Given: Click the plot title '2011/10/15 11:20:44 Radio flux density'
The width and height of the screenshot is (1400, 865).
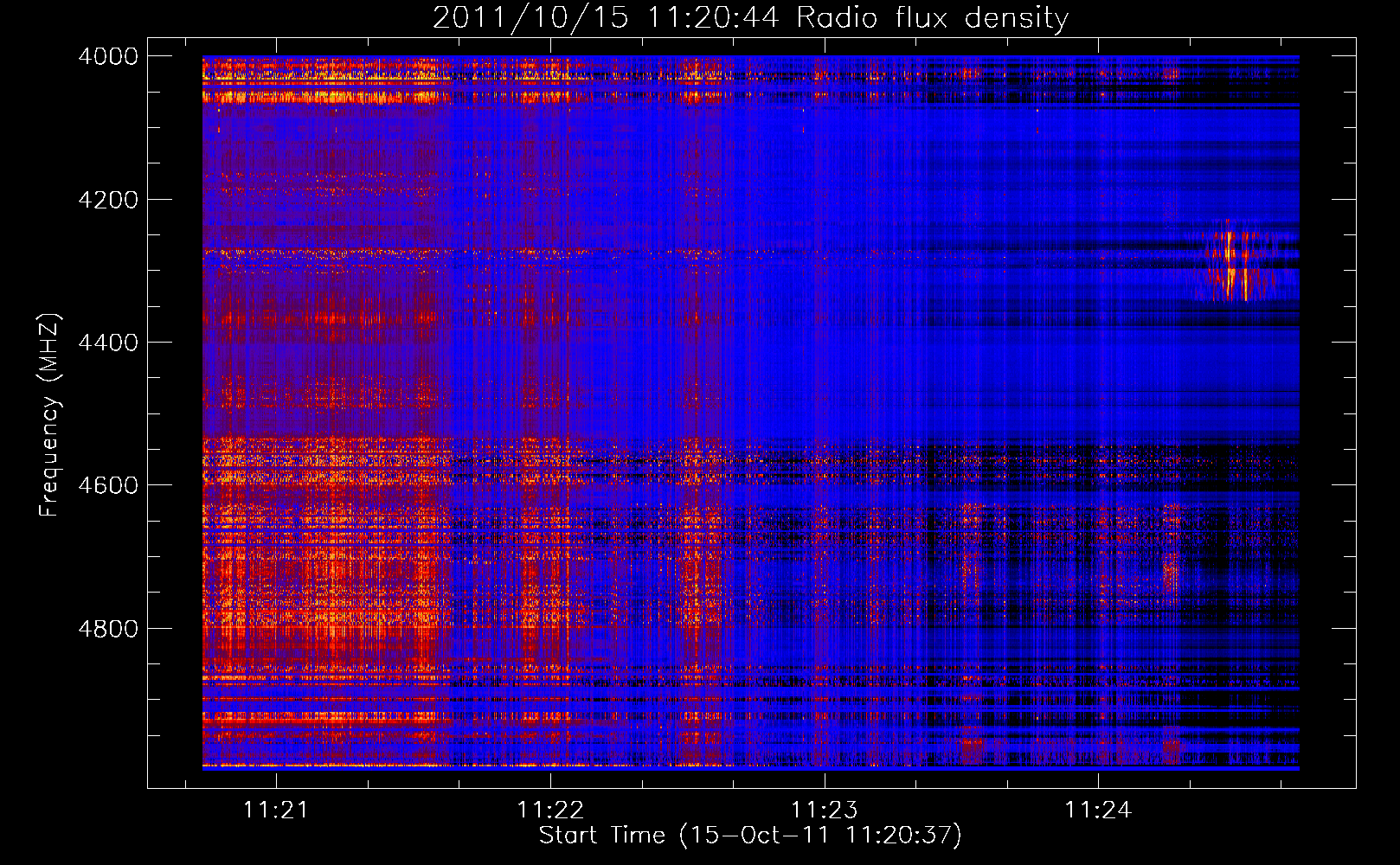Looking at the screenshot, I should click(x=750, y=18).
